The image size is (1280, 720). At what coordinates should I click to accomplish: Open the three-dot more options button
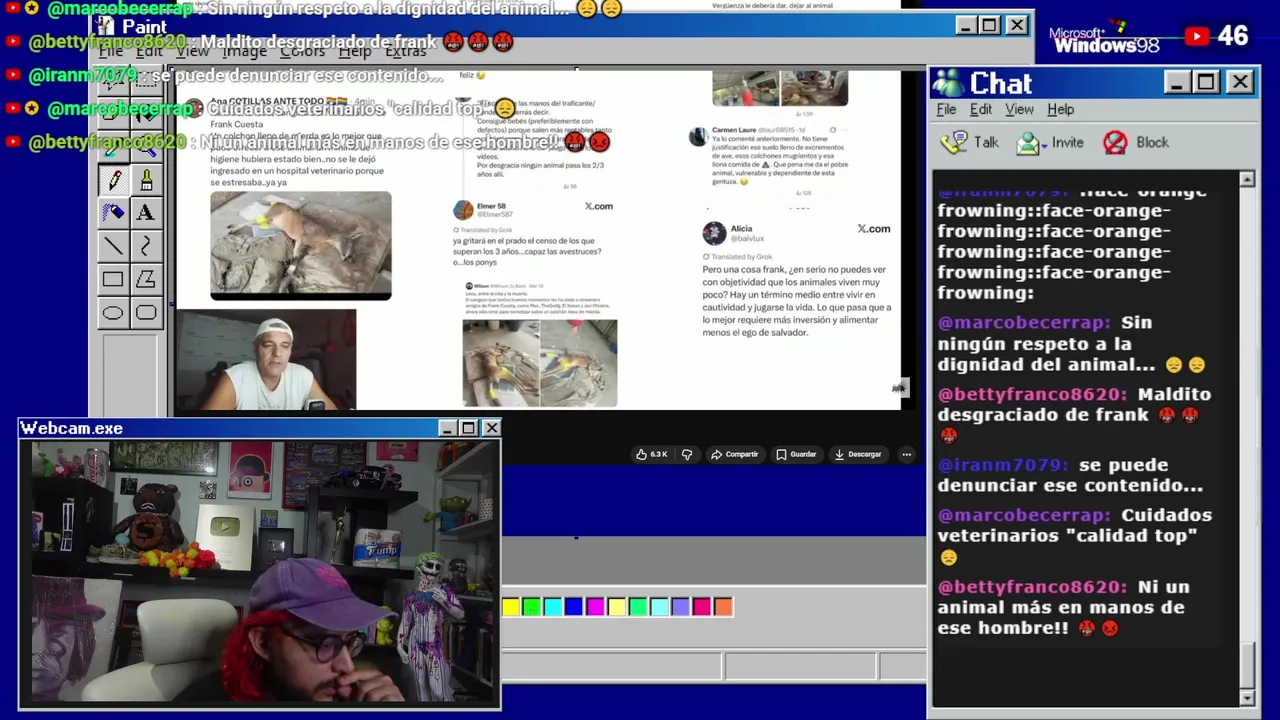click(x=906, y=454)
